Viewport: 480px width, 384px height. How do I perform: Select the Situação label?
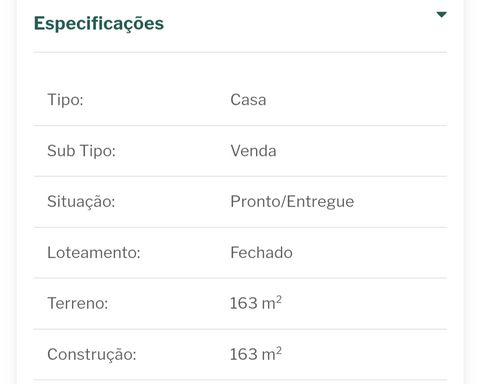81,202
